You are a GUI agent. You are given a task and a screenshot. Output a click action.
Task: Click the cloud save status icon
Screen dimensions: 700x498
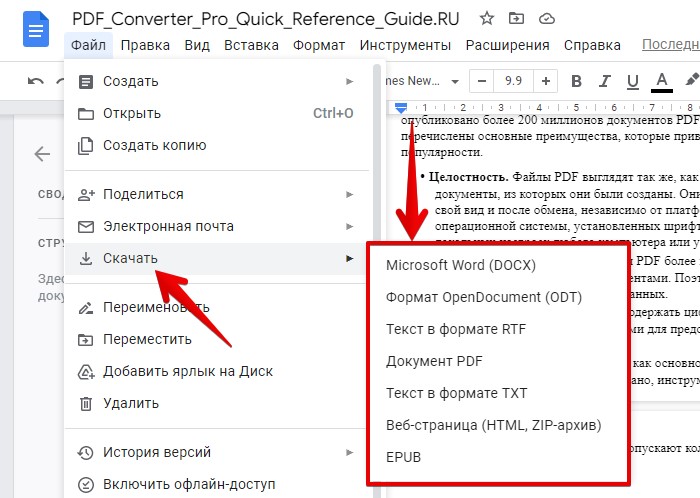547,19
